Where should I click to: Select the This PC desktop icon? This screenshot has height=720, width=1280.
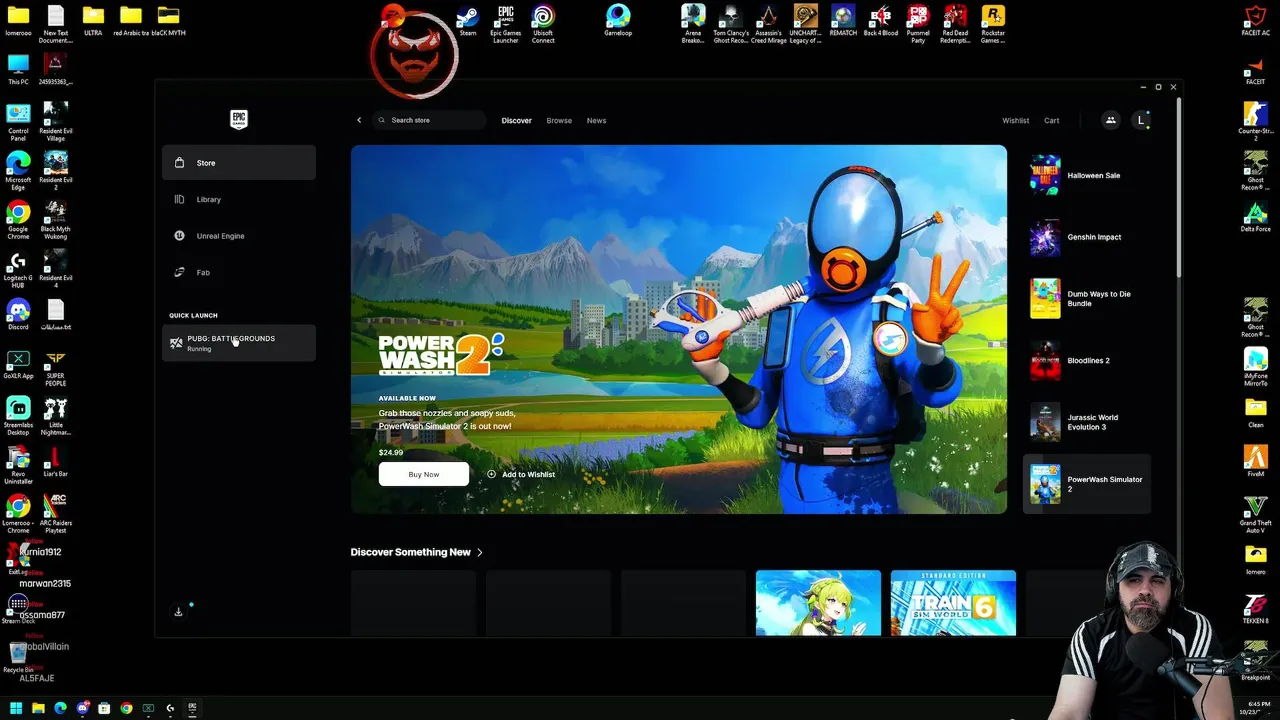(x=18, y=70)
